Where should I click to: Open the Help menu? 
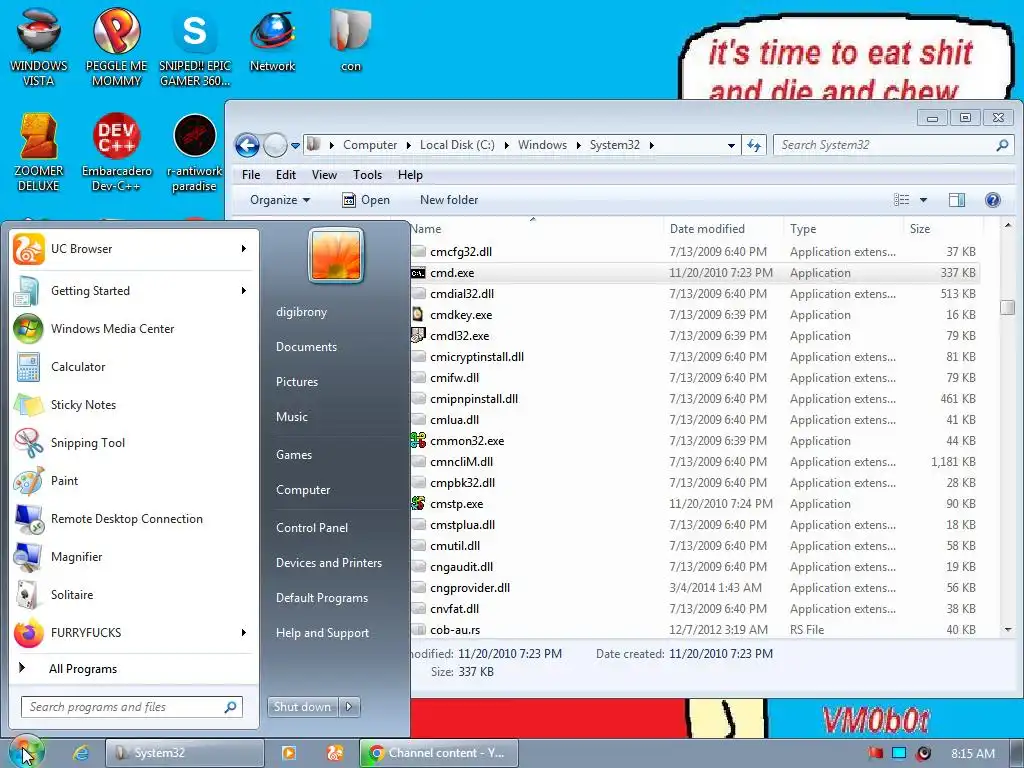click(410, 175)
